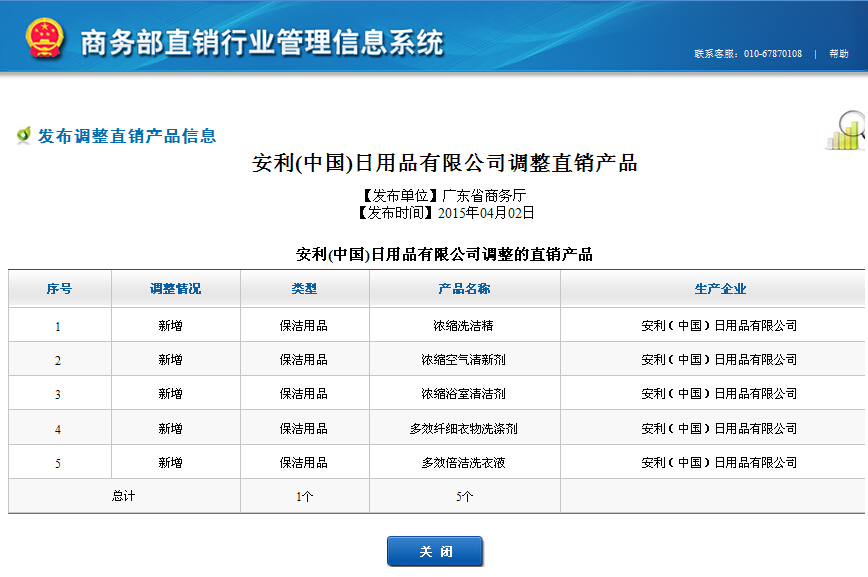Click the 总计 total label
868x577 pixels.
123,496
